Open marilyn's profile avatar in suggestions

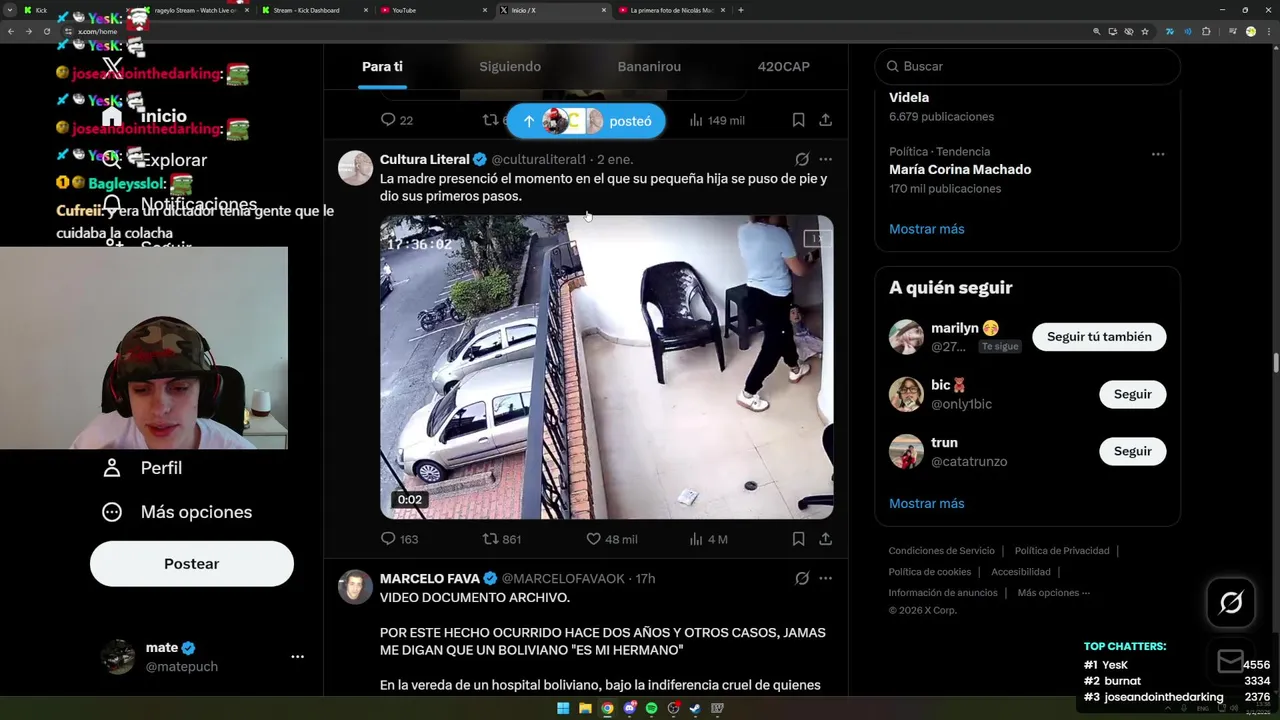906,337
